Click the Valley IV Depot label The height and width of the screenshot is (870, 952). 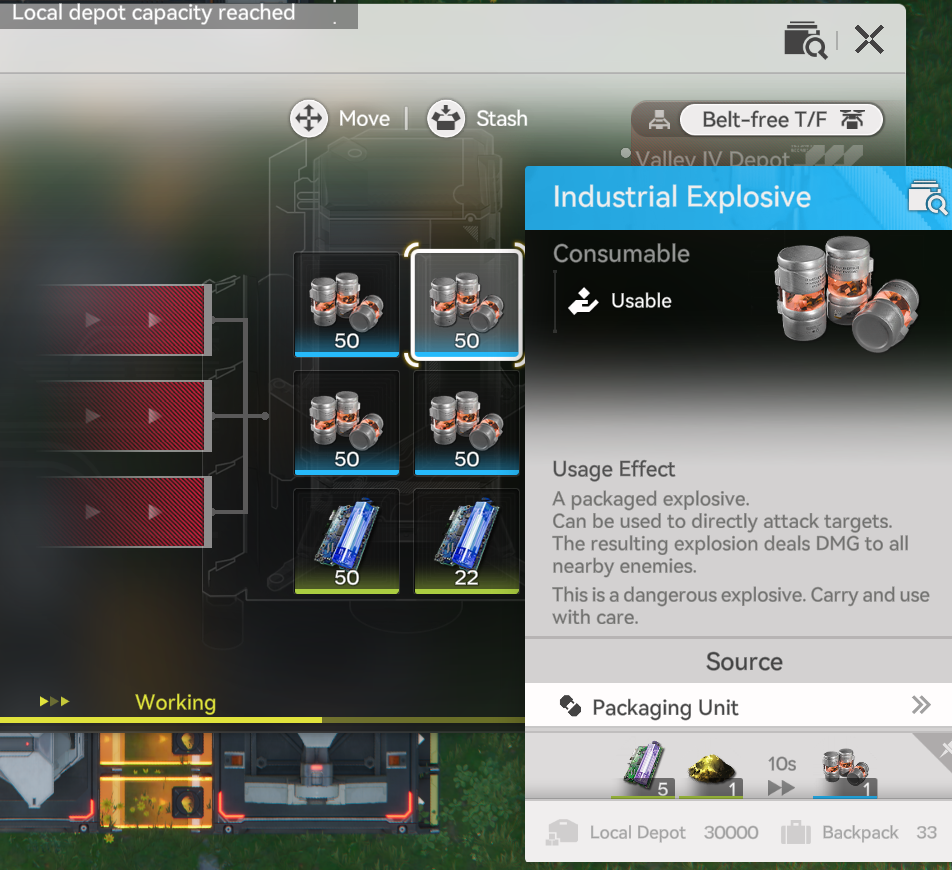pos(712,159)
